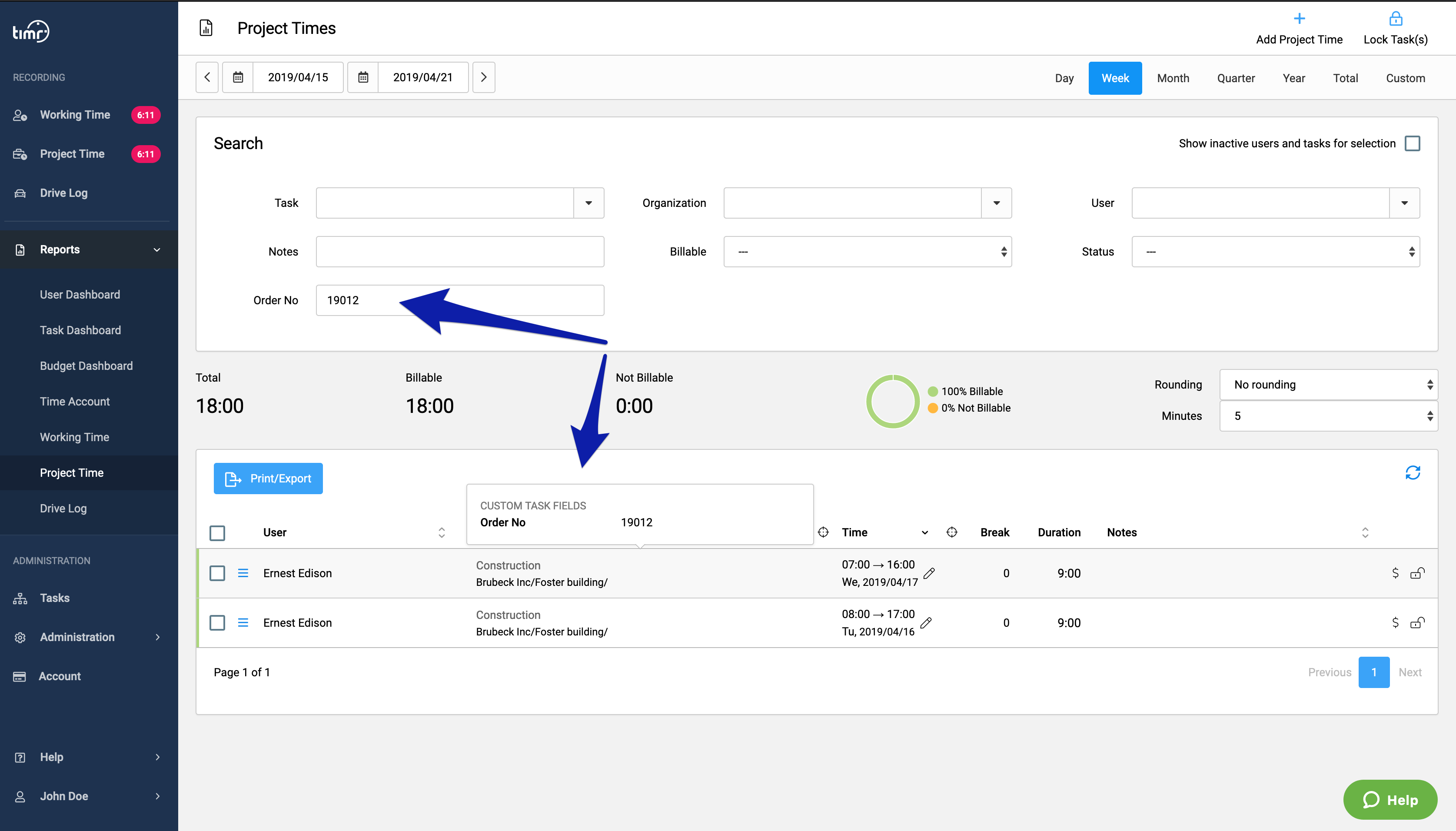
Task: Click lock icon on 2019/04/16 row
Action: [1417, 623]
